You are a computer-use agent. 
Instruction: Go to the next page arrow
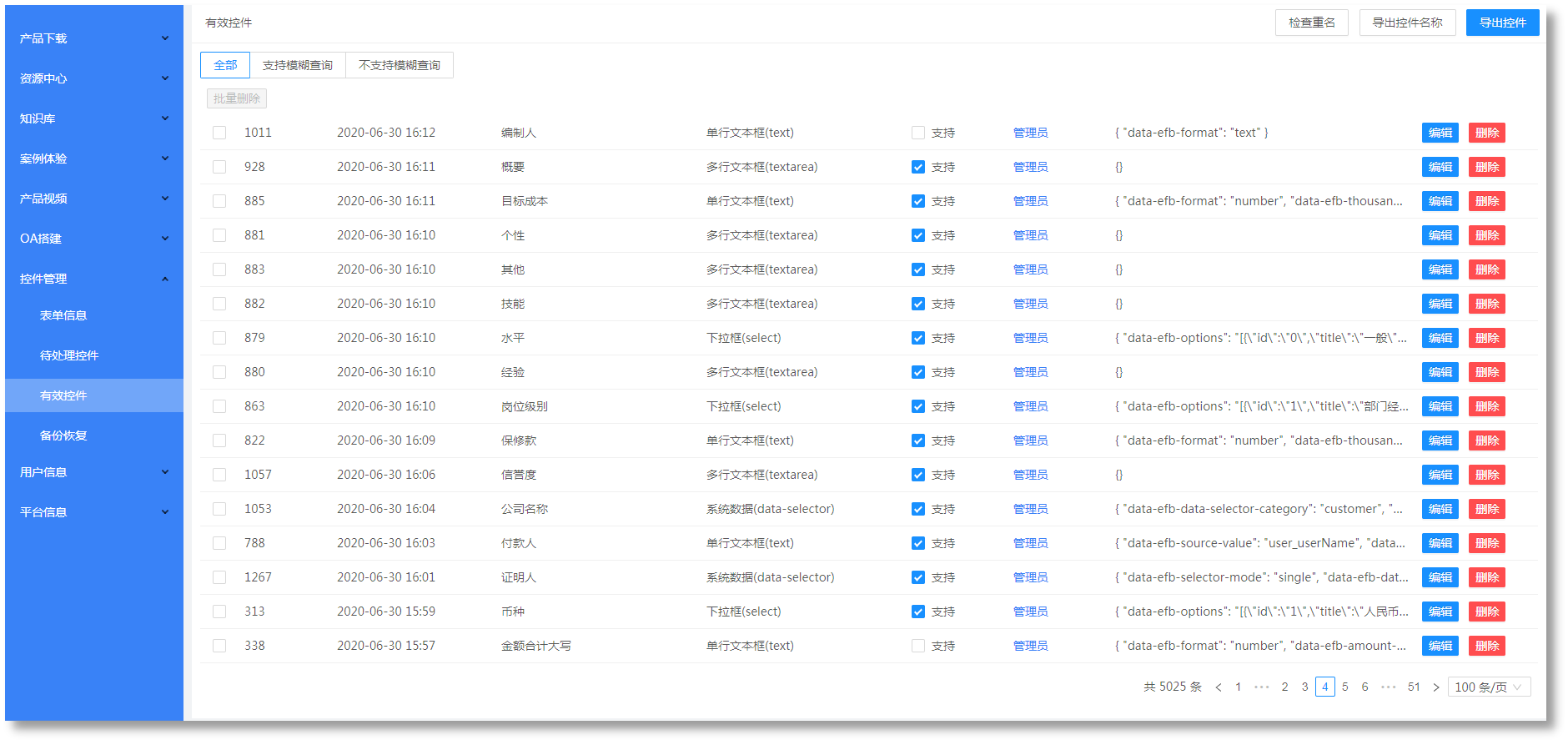coord(1435,687)
